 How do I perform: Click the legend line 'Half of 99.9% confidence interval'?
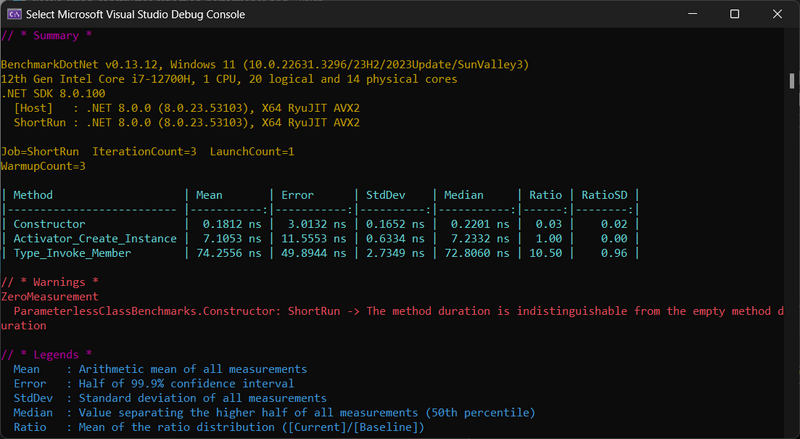186,384
